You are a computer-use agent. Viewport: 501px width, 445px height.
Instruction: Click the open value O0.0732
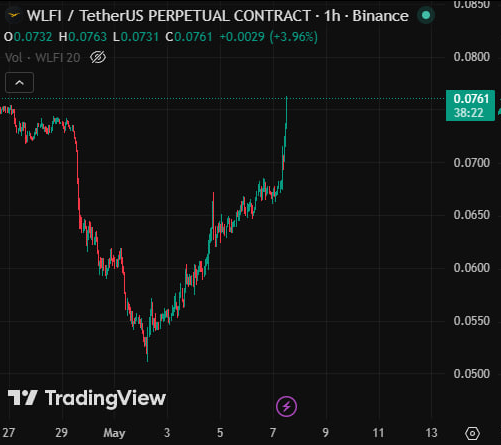pos(28,37)
